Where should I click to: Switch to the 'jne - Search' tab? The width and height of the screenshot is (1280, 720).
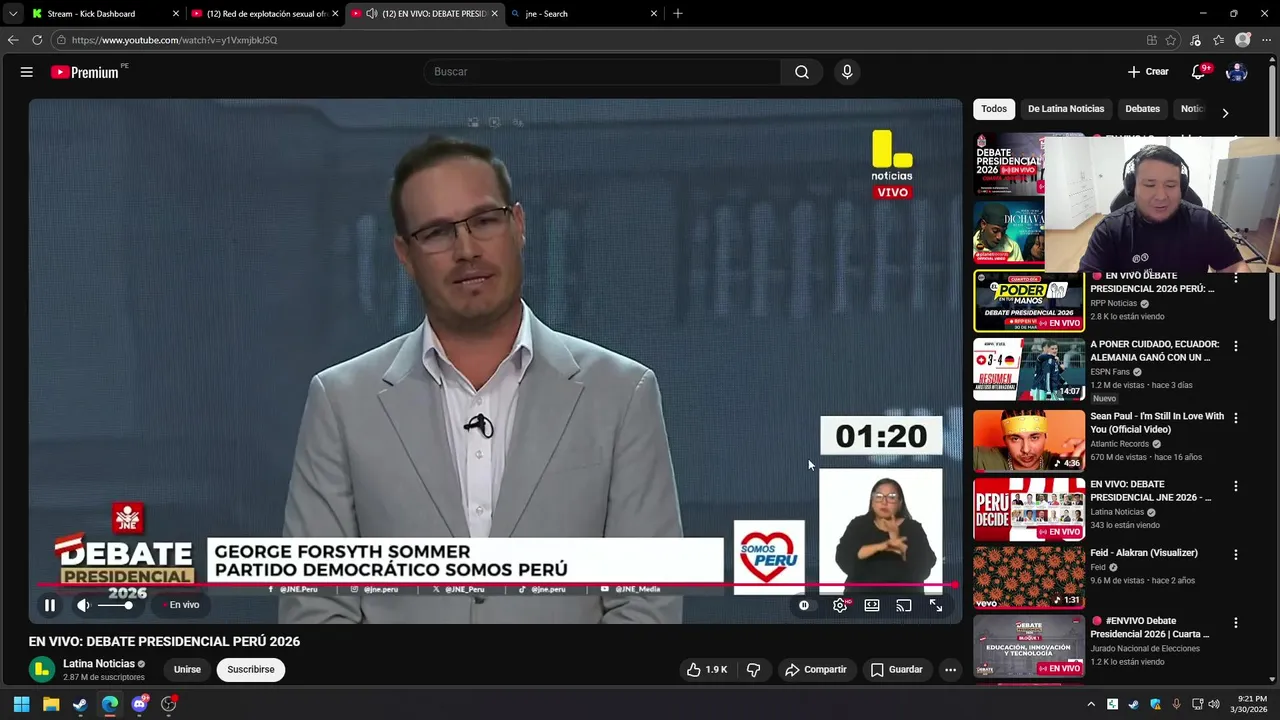click(x=584, y=14)
